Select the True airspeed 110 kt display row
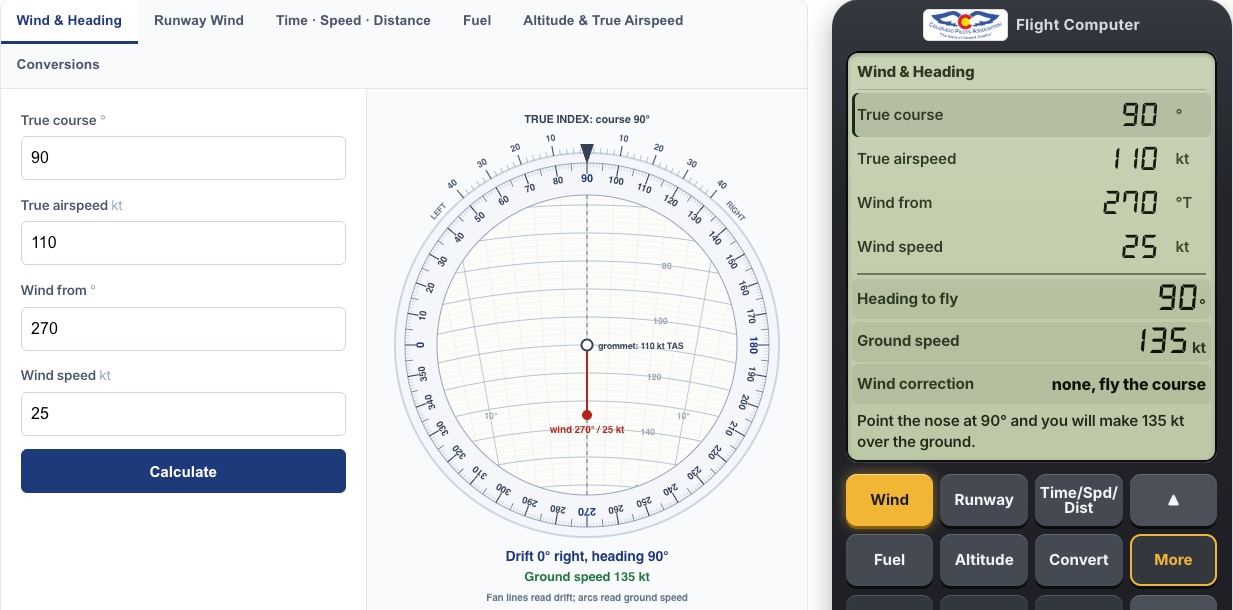1233x610 pixels. coord(1031,159)
